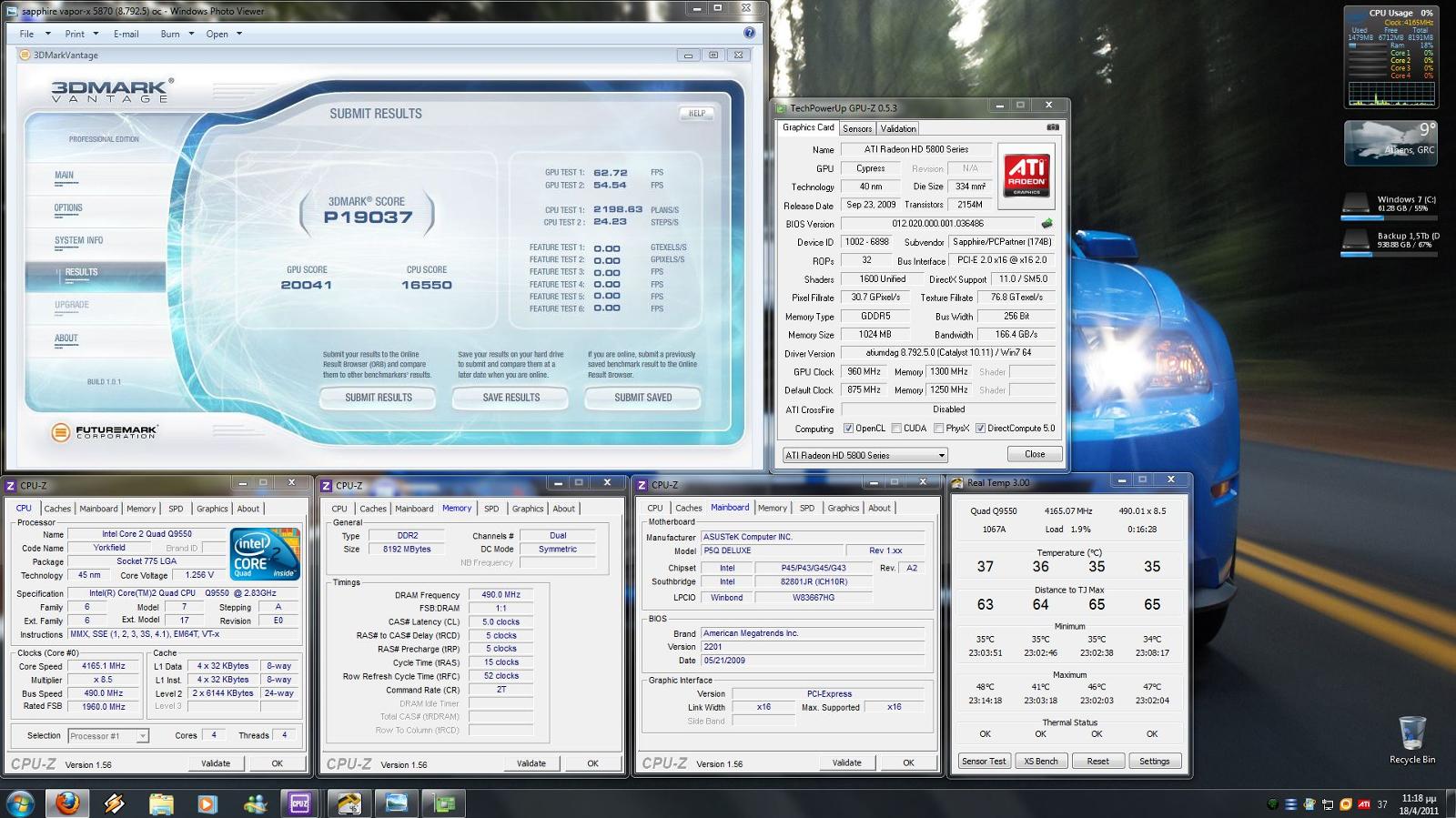Switch to GPU-Z green card taskbar icon
This screenshot has height=818, width=1456.
click(444, 803)
